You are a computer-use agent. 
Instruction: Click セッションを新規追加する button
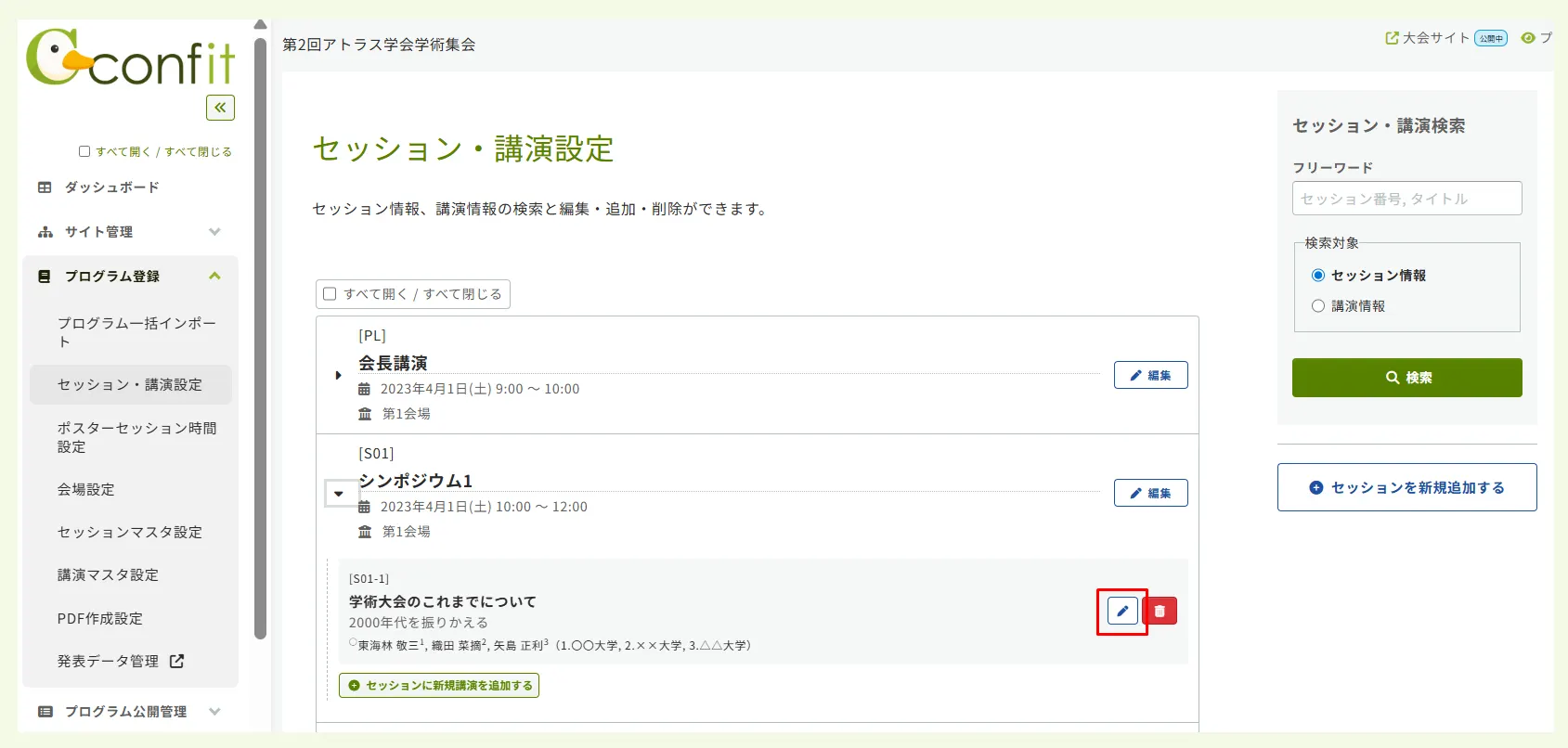pyautogui.click(x=1406, y=487)
